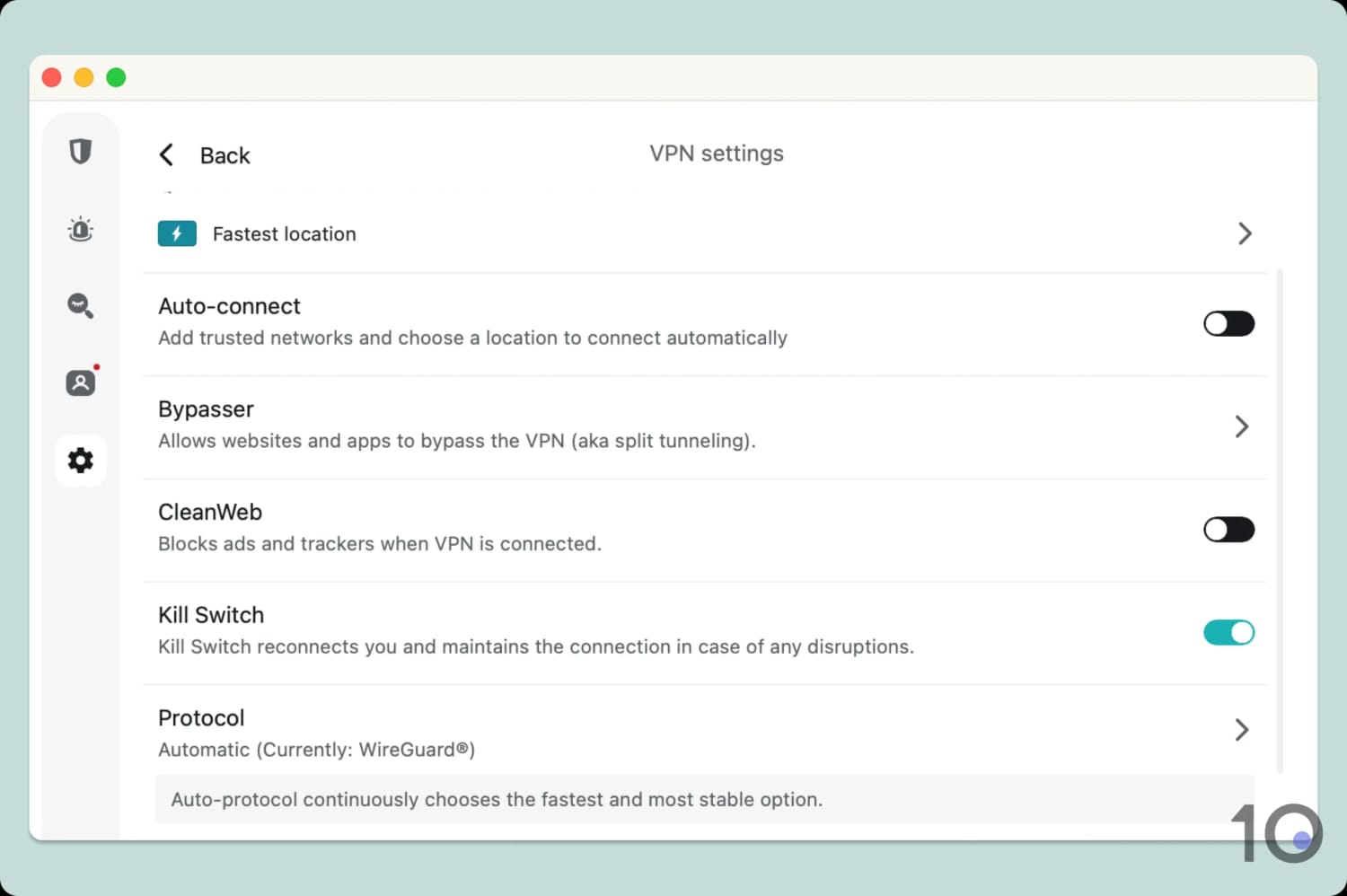
Task: Toggle the Auto-connect switch on
Action: pyautogui.click(x=1228, y=323)
